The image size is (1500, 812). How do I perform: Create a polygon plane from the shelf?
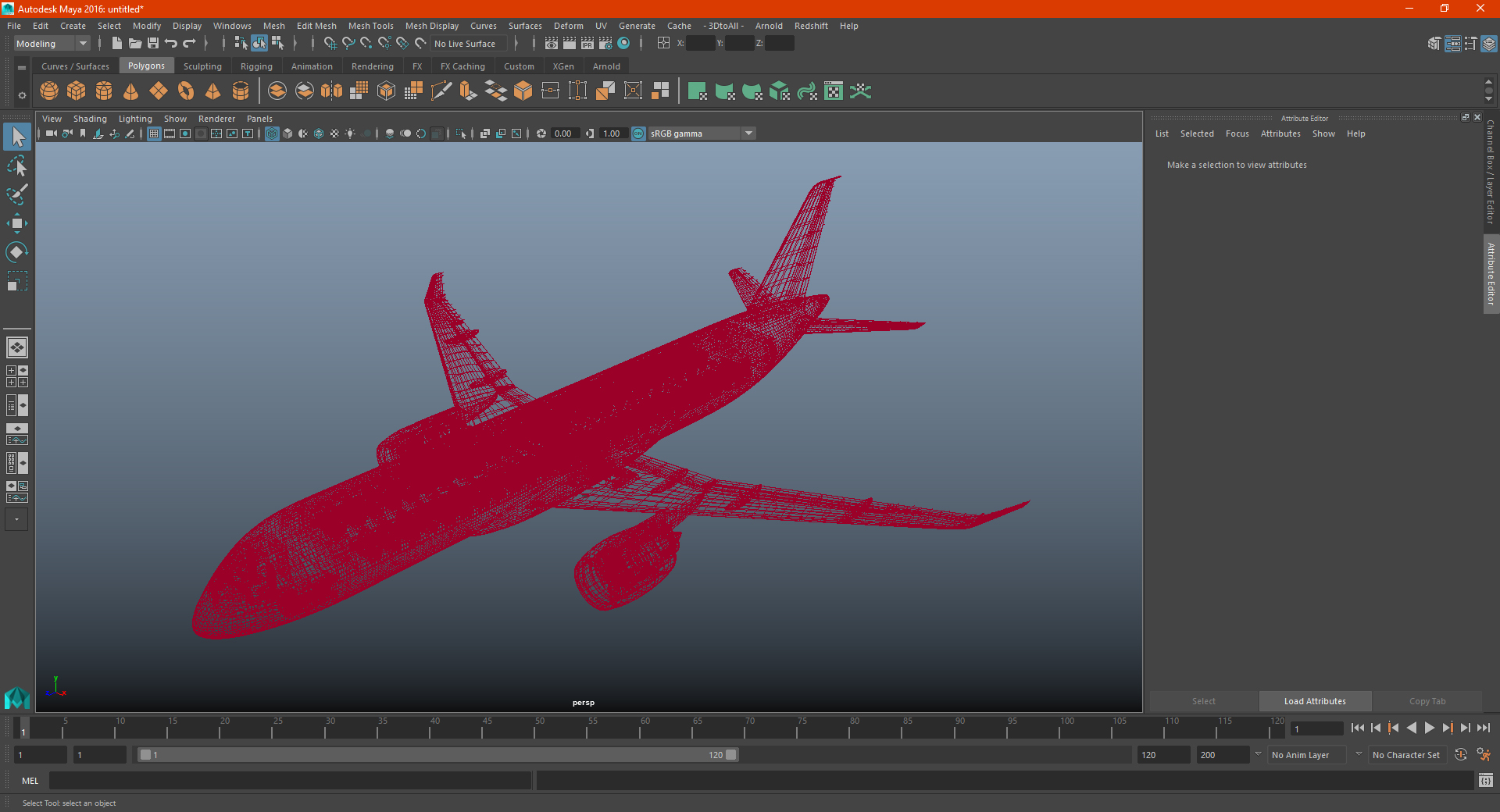pos(159,91)
